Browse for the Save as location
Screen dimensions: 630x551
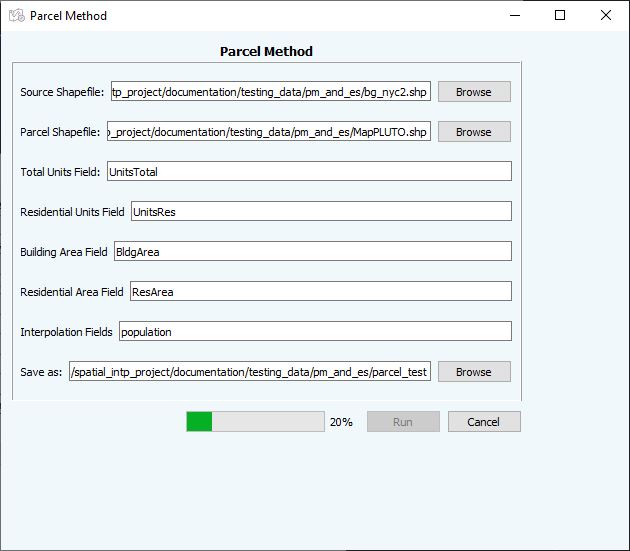tap(474, 372)
